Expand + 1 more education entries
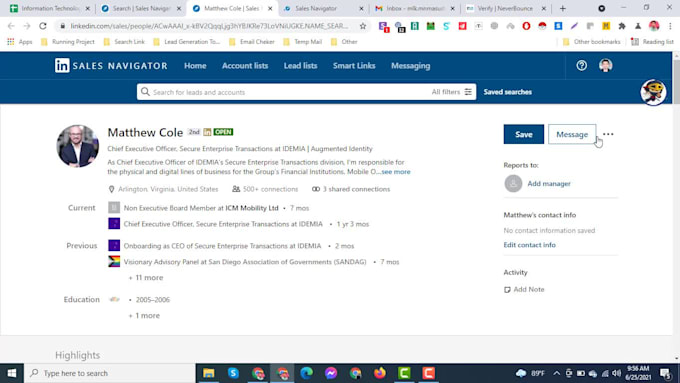This screenshot has height=383, width=680. point(144,315)
